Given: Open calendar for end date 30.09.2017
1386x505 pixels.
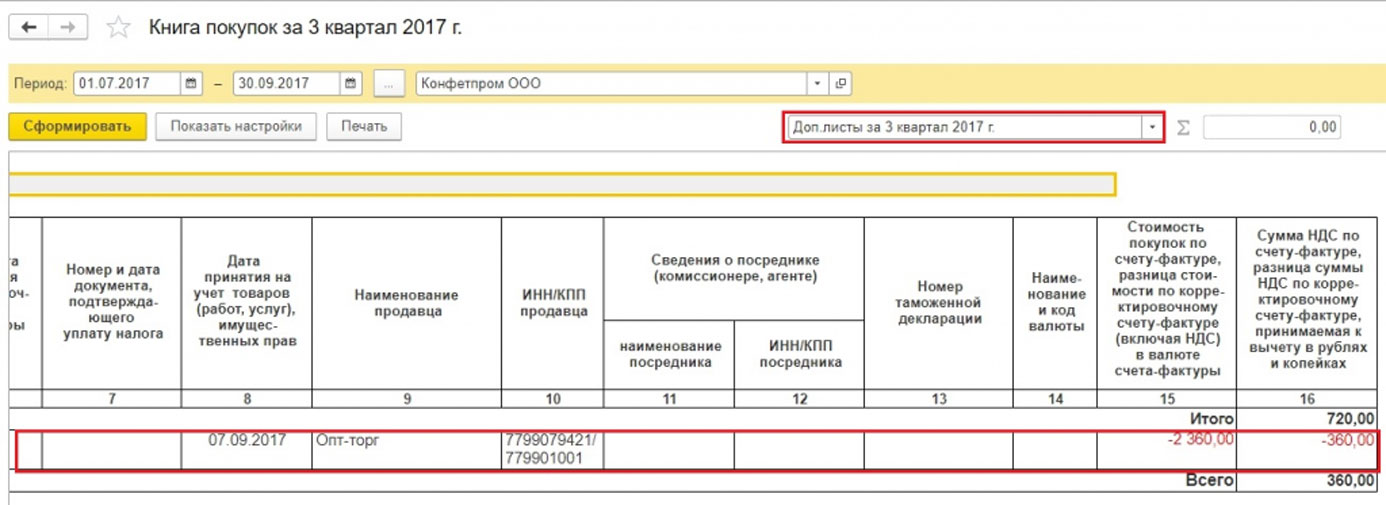Looking at the screenshot, I should pyautogui.click(x=351, y=84).
